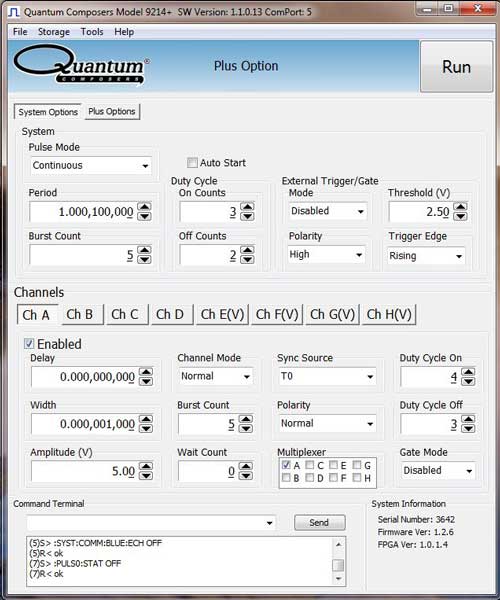
Task: Raise Amplitude (V) with up arrow
Action: [x=146, y=466]
